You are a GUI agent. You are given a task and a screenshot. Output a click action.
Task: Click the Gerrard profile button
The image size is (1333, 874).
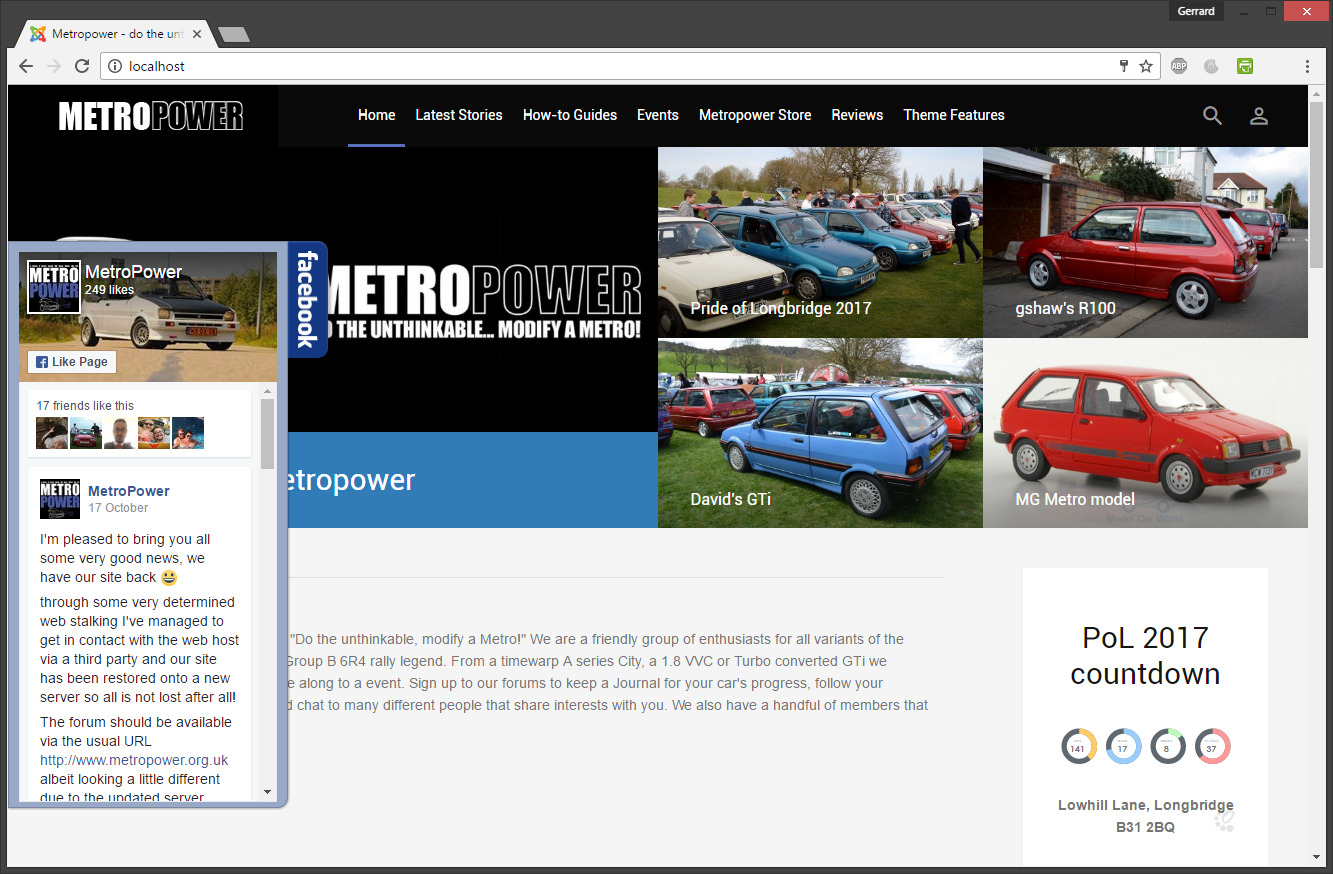(1196, 11)
